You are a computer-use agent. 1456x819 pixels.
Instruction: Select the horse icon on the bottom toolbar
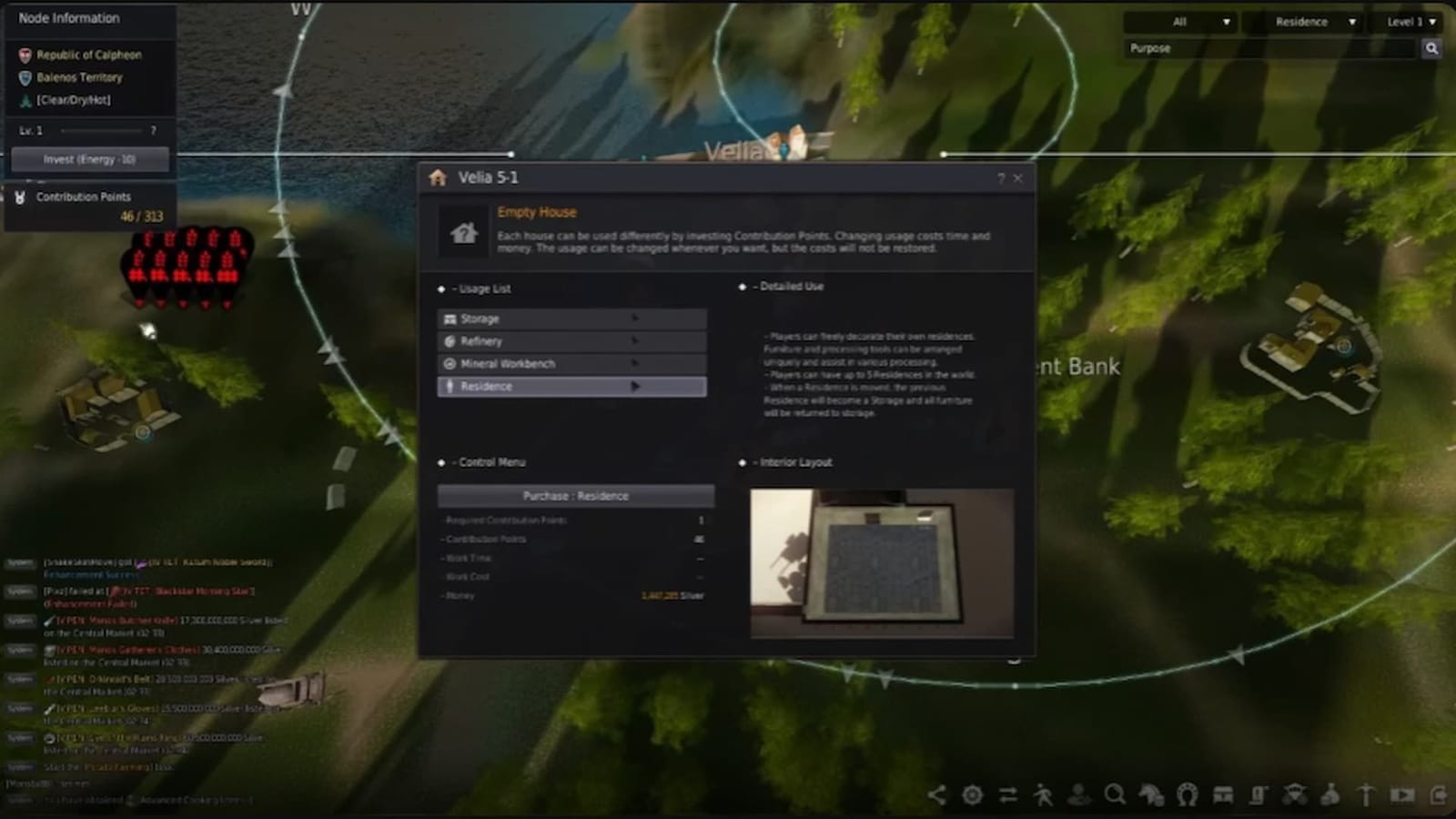tap(1149, 794)
